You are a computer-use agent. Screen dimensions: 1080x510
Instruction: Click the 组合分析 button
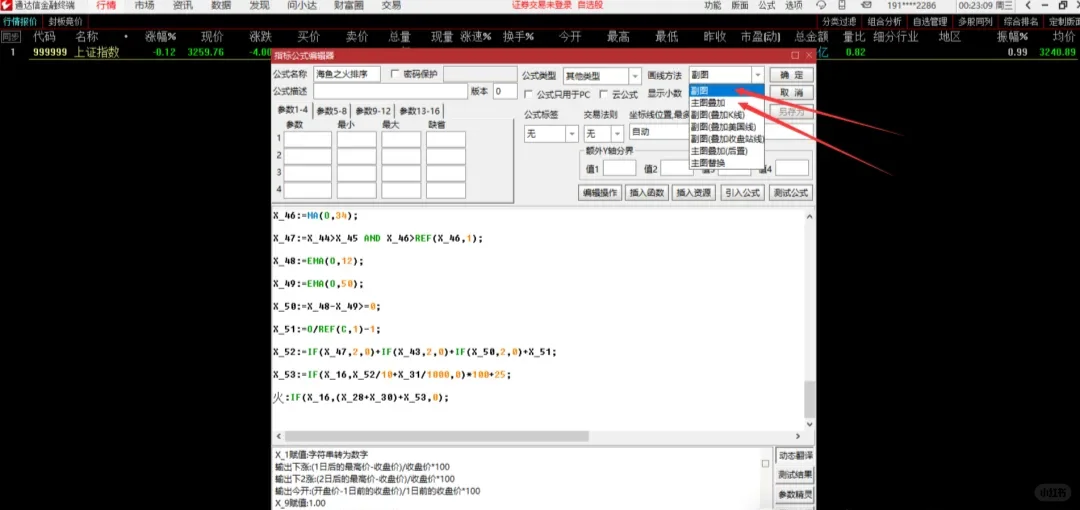click(884, 21)
